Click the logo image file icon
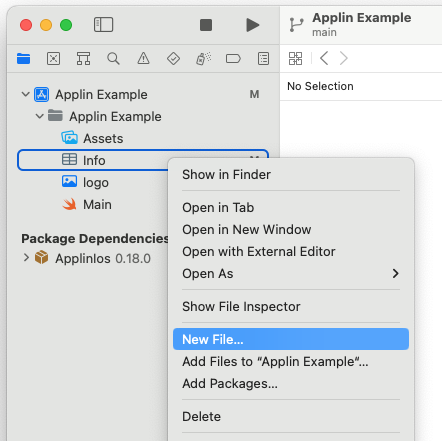Screen dimensions: 442x441 [x=69, y=182]
